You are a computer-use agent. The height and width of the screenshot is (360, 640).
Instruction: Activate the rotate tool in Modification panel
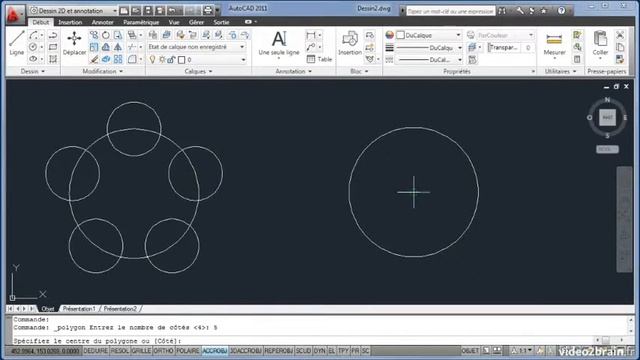tap(106, 35)
